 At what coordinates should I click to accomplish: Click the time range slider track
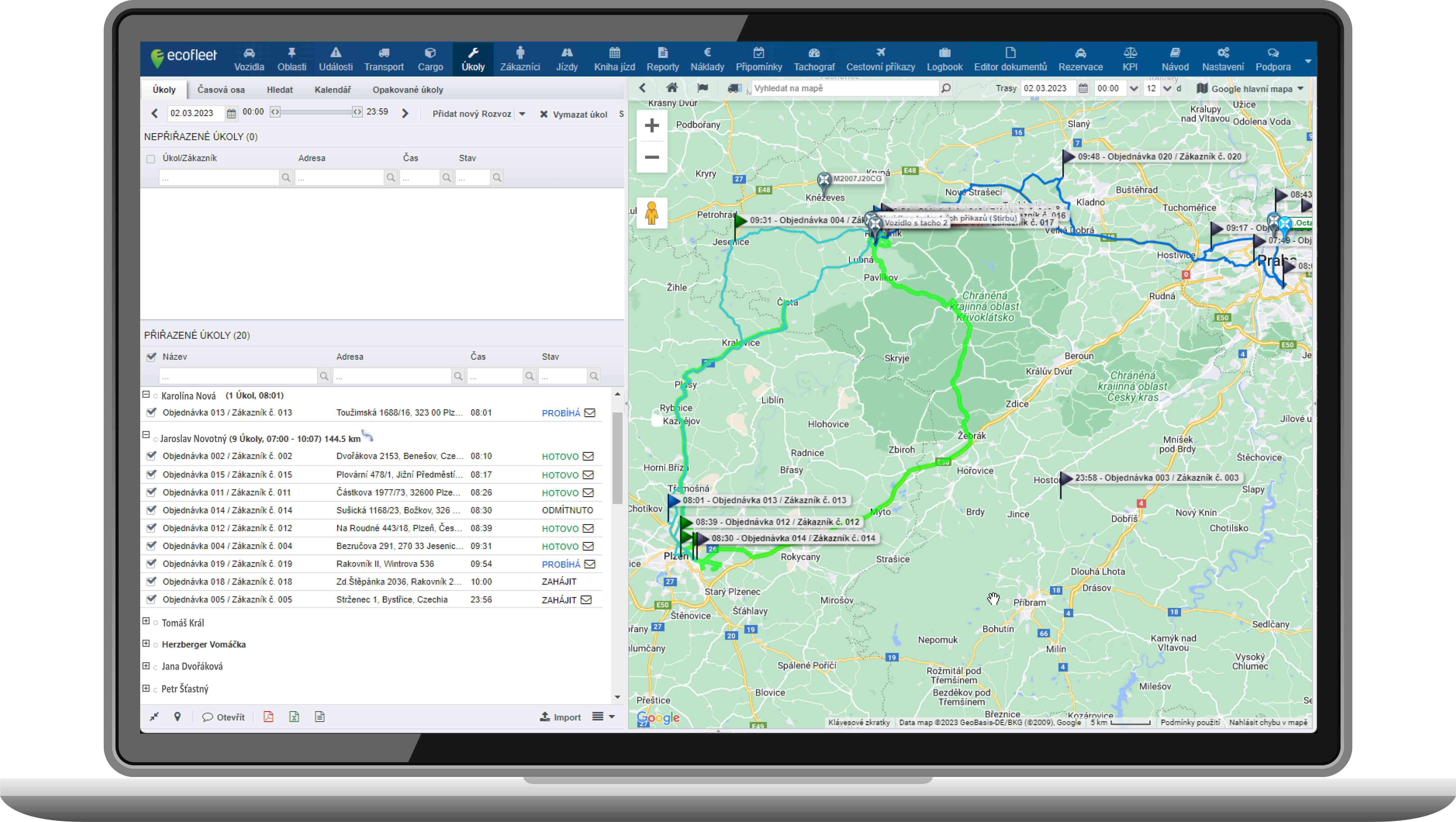(x=316, y=112)
